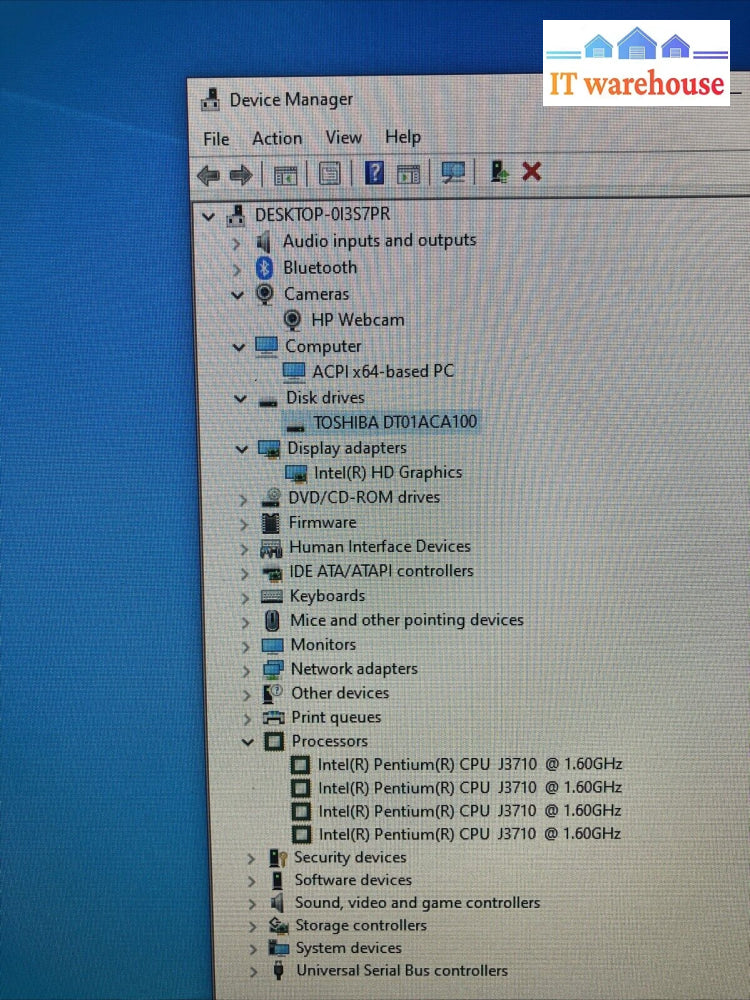Collapse the Processors category

(247, 742)
